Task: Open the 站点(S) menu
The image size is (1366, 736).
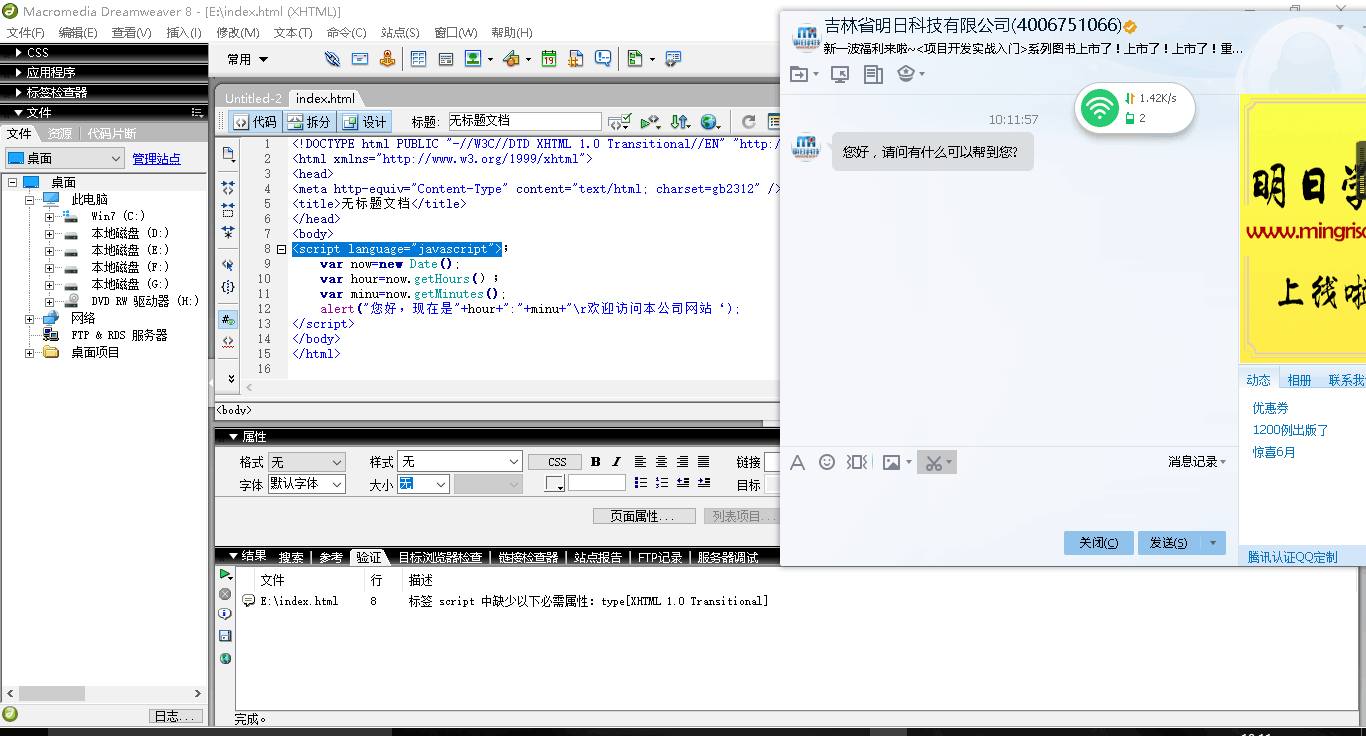Action: [x=400, y=33]
